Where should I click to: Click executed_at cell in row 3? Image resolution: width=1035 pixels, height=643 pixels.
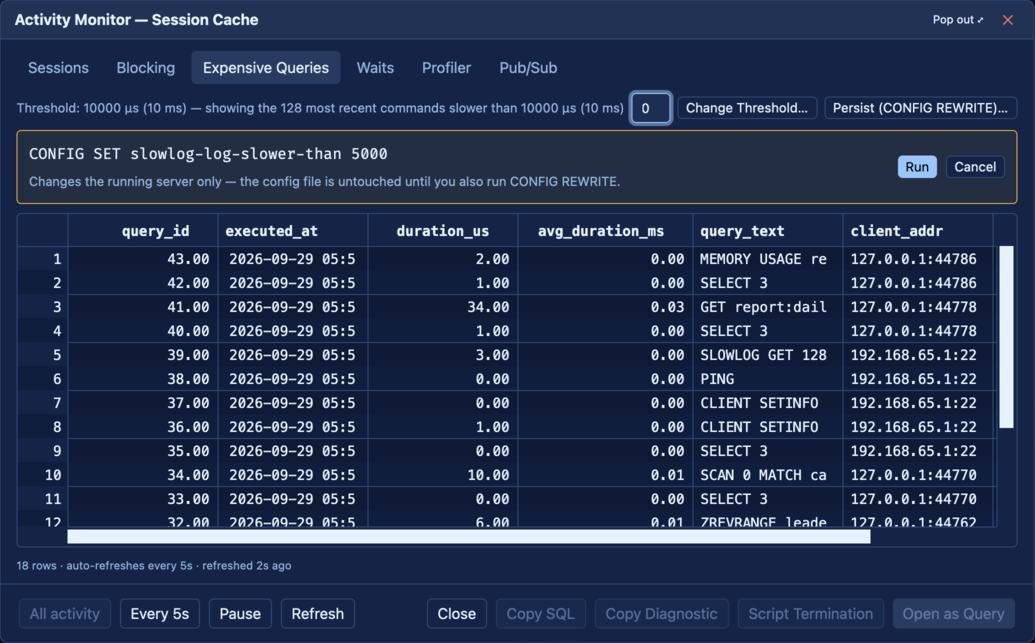click(x=292, y=307)
